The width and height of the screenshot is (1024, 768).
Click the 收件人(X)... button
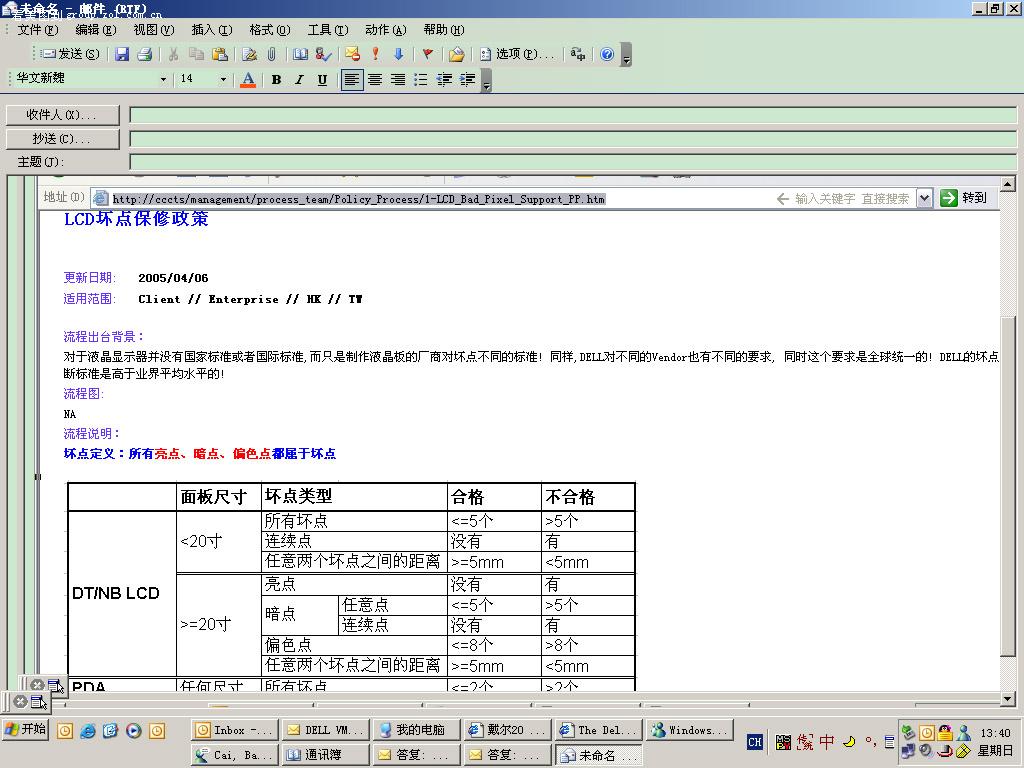(62, 115)
